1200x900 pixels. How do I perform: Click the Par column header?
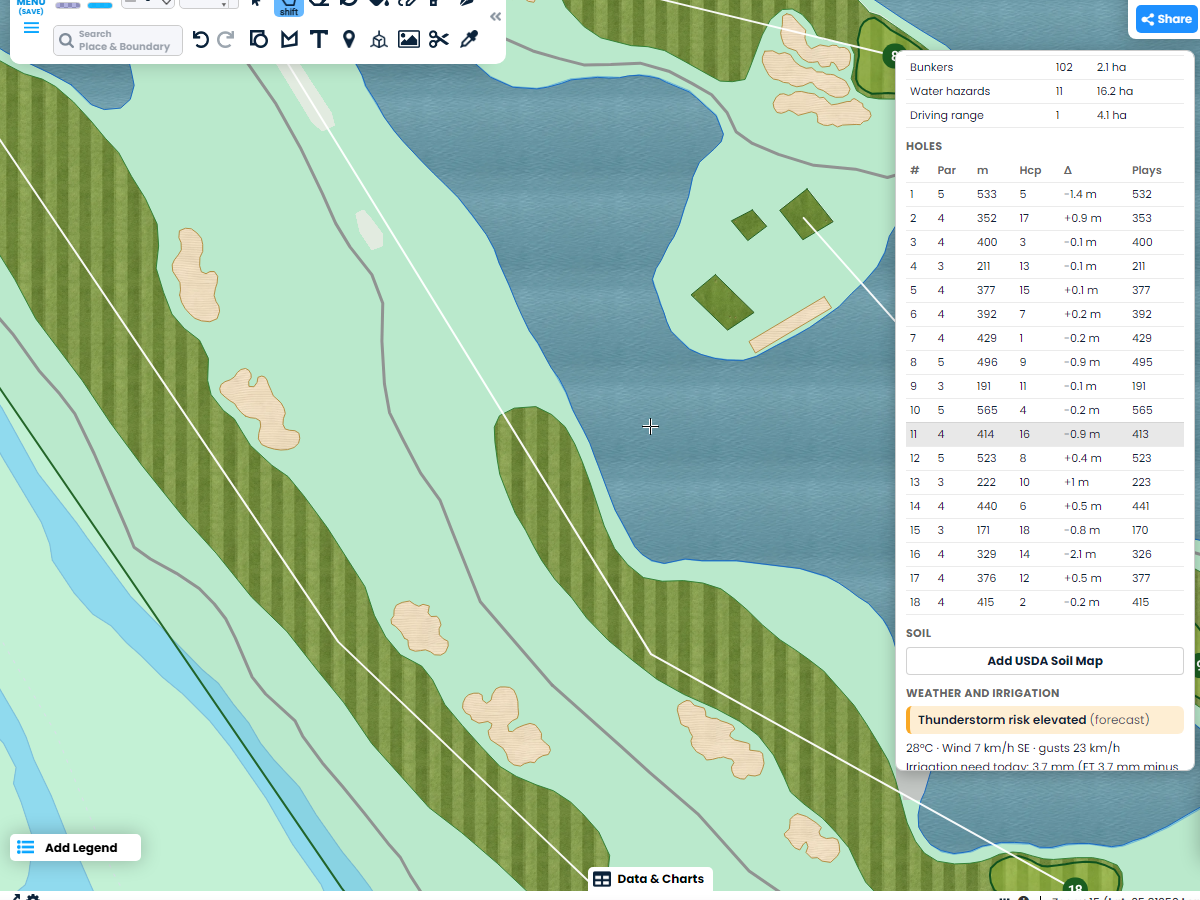click(x=946, y=170)
